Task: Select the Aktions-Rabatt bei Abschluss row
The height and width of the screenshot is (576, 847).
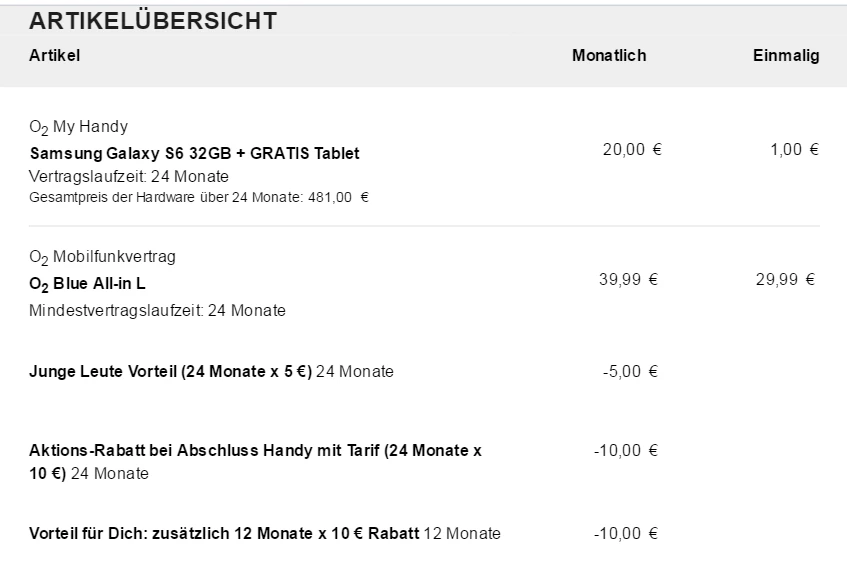Action: pos(255,461)
